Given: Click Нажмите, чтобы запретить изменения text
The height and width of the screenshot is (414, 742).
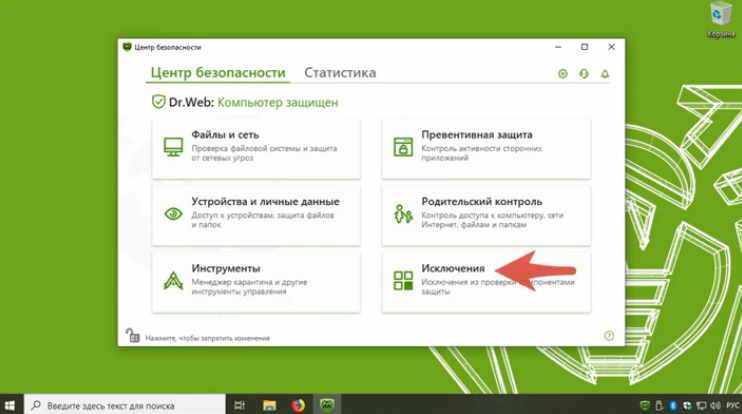Looking at the screenshot, I should coord(207,338).
